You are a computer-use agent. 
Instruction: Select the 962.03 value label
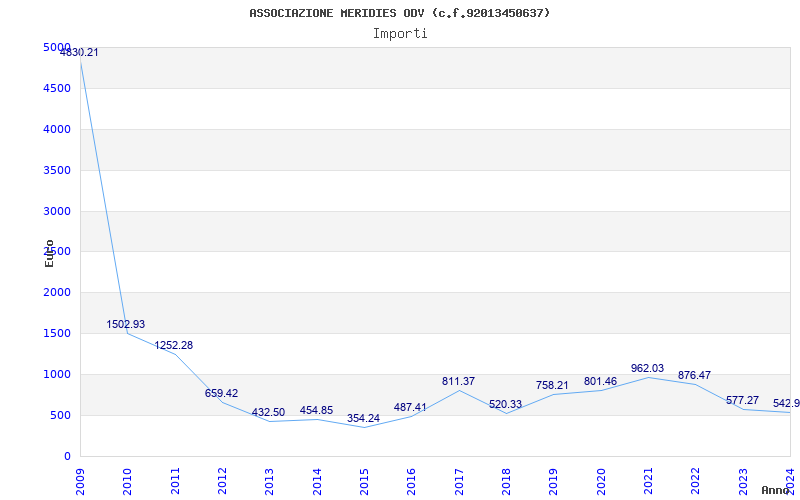(x=647, y=368)
